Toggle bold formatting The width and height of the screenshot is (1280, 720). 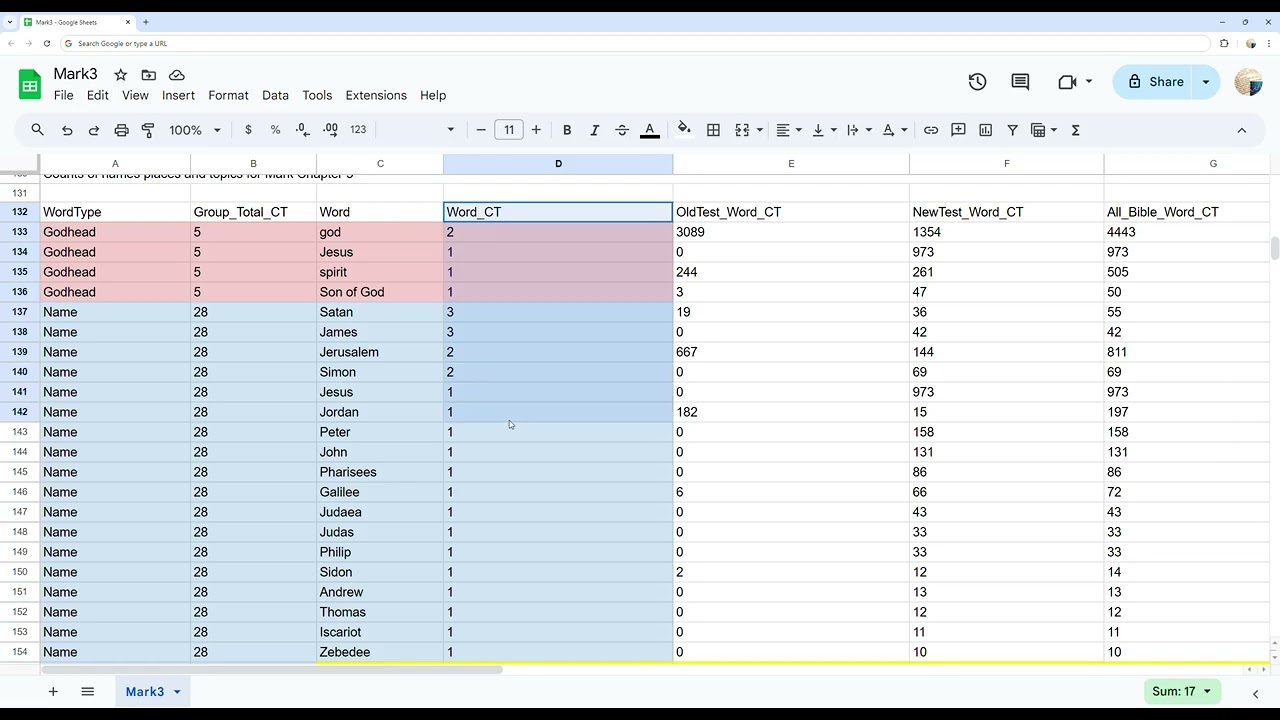click(567, 130)
